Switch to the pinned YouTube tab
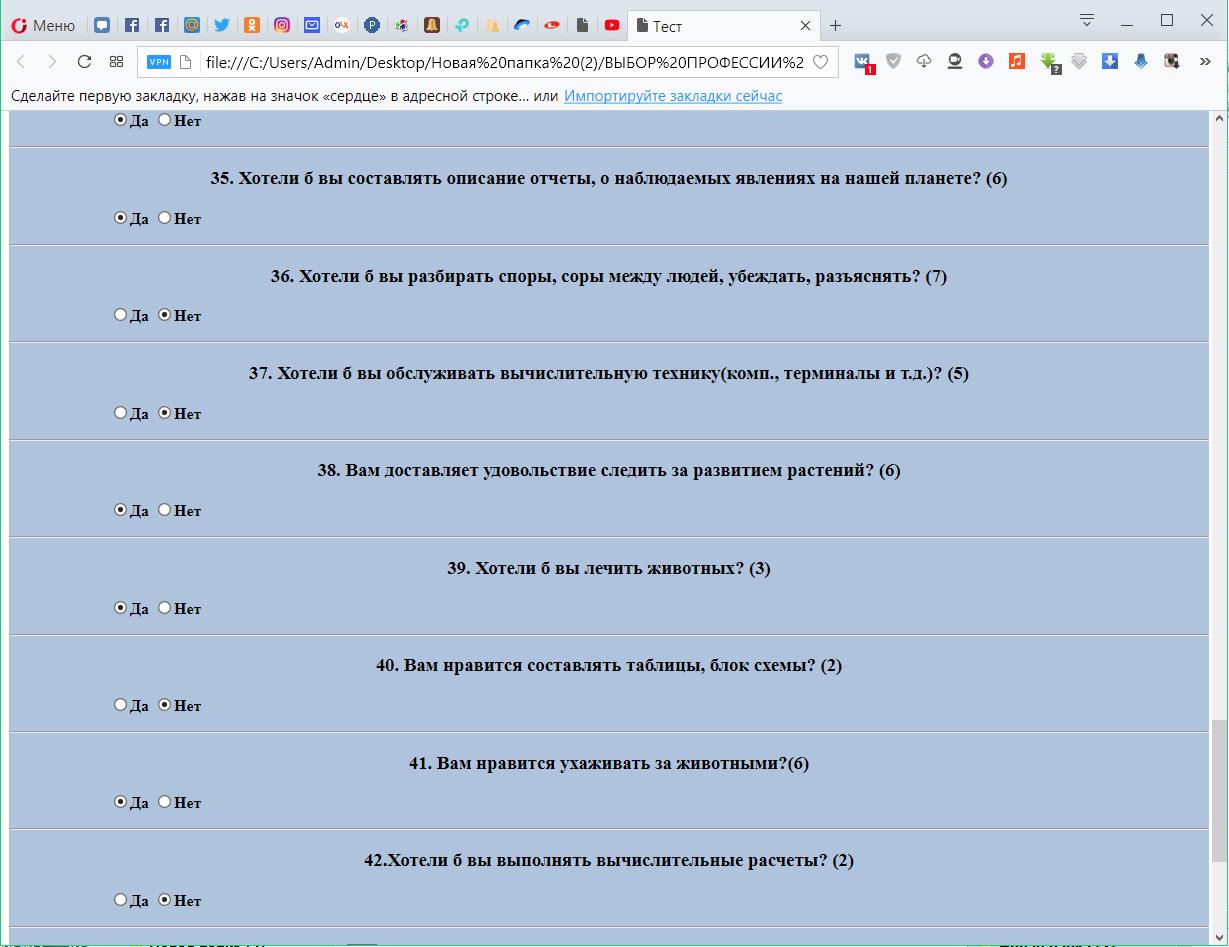 [x=612, y=26]
